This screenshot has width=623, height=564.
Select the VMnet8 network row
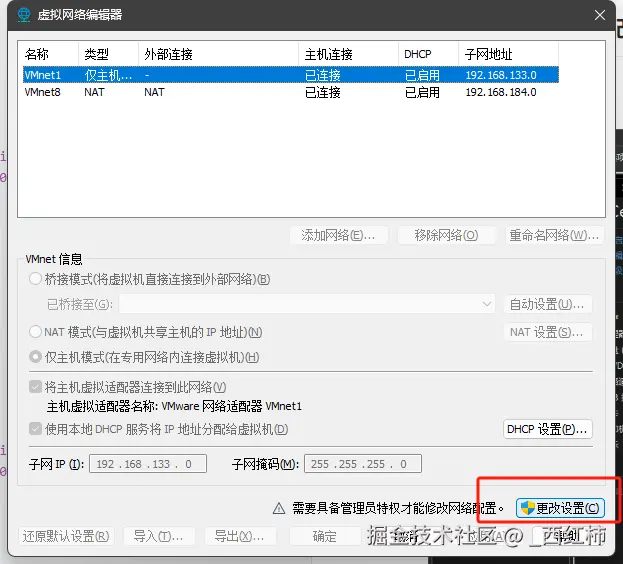(x=291, y=92)
